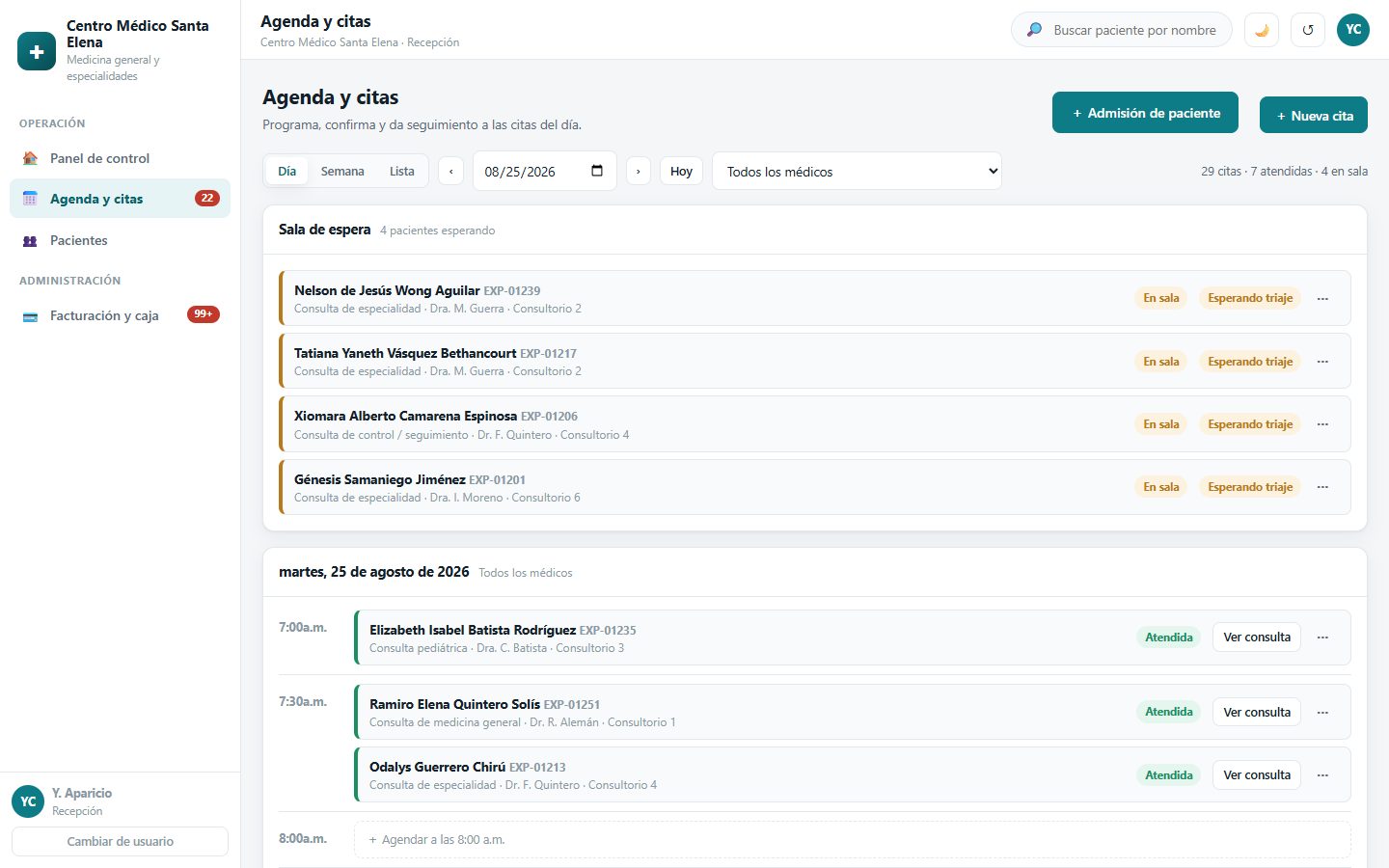The image size is (1389, 868).
Task: Click the Nueva cita button
Action: 1314,116
